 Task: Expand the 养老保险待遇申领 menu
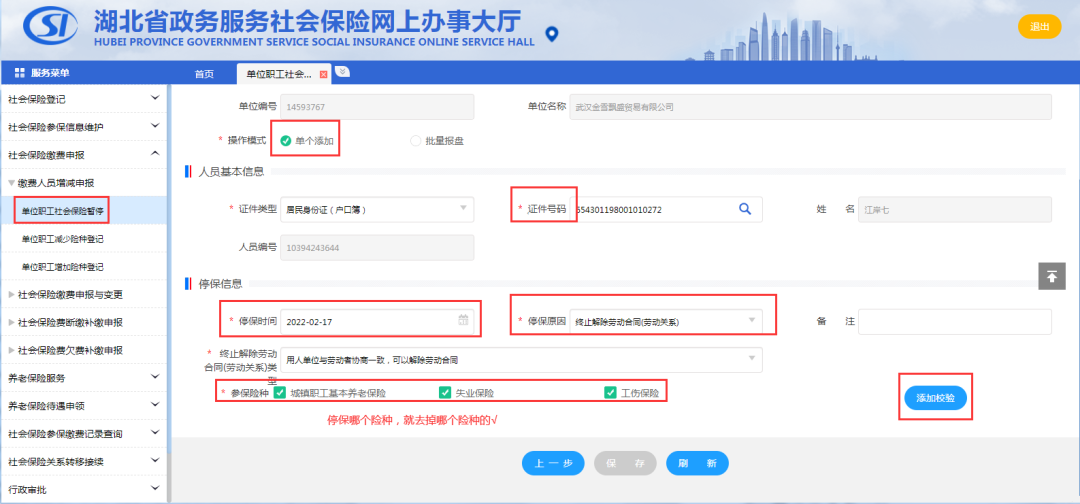[x=83, y=406]
